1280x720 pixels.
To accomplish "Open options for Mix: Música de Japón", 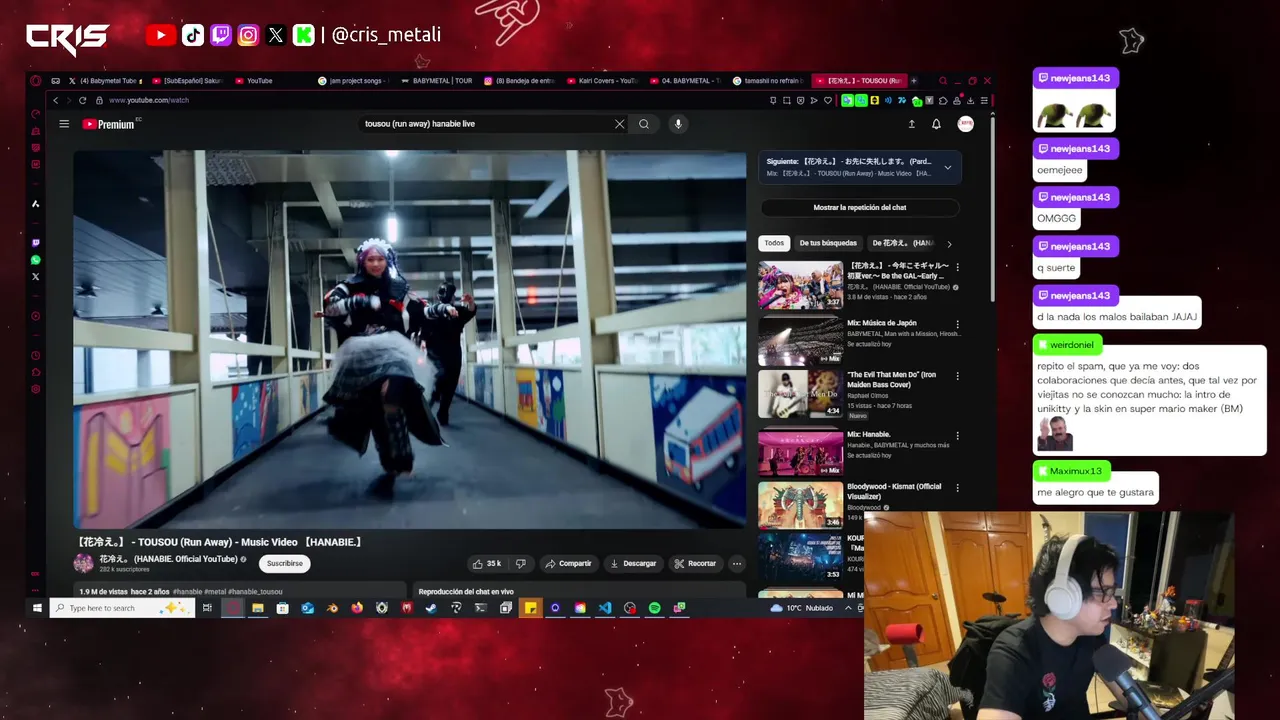I will pos(957,324).
